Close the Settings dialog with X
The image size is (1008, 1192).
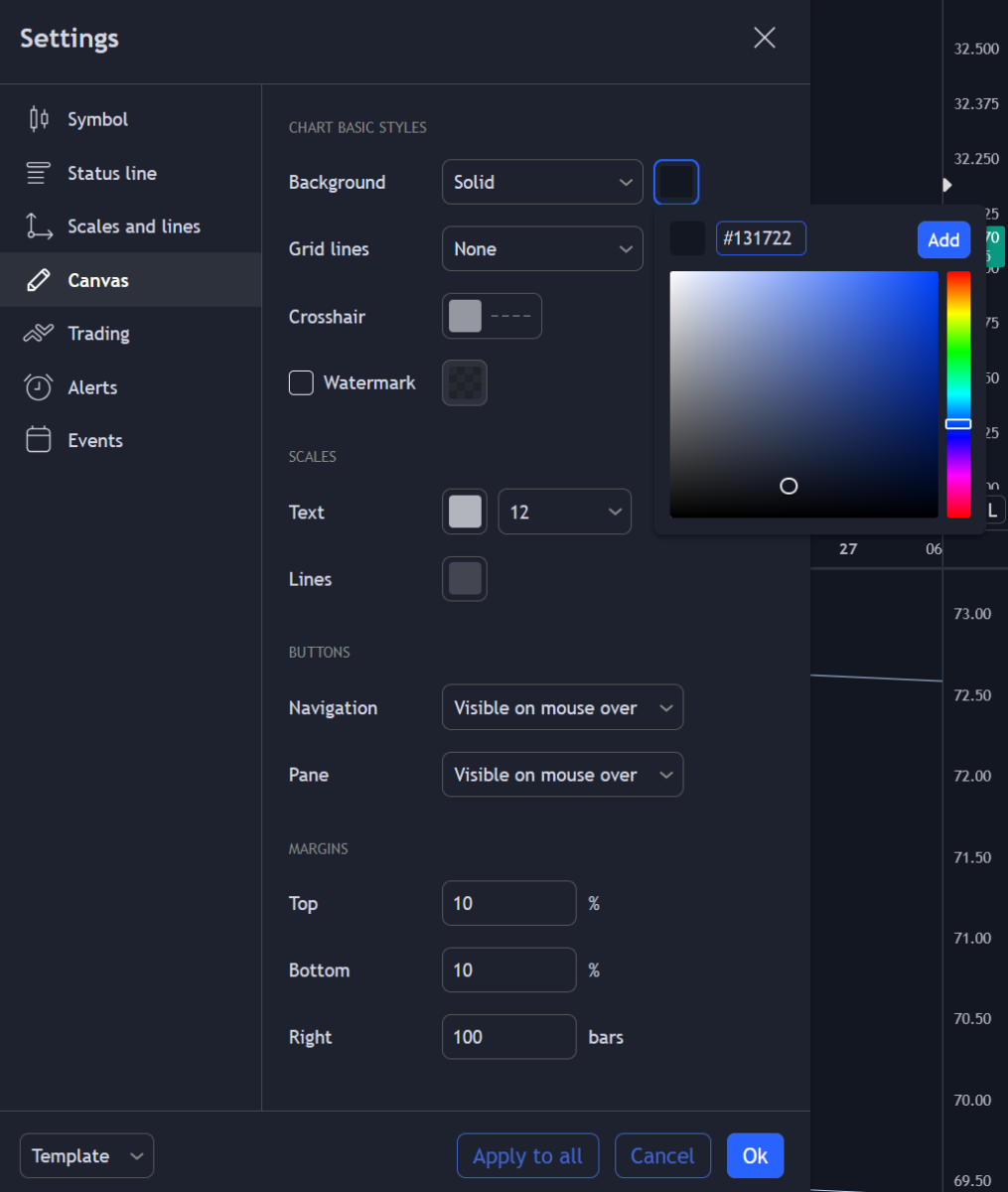[765, 38]
